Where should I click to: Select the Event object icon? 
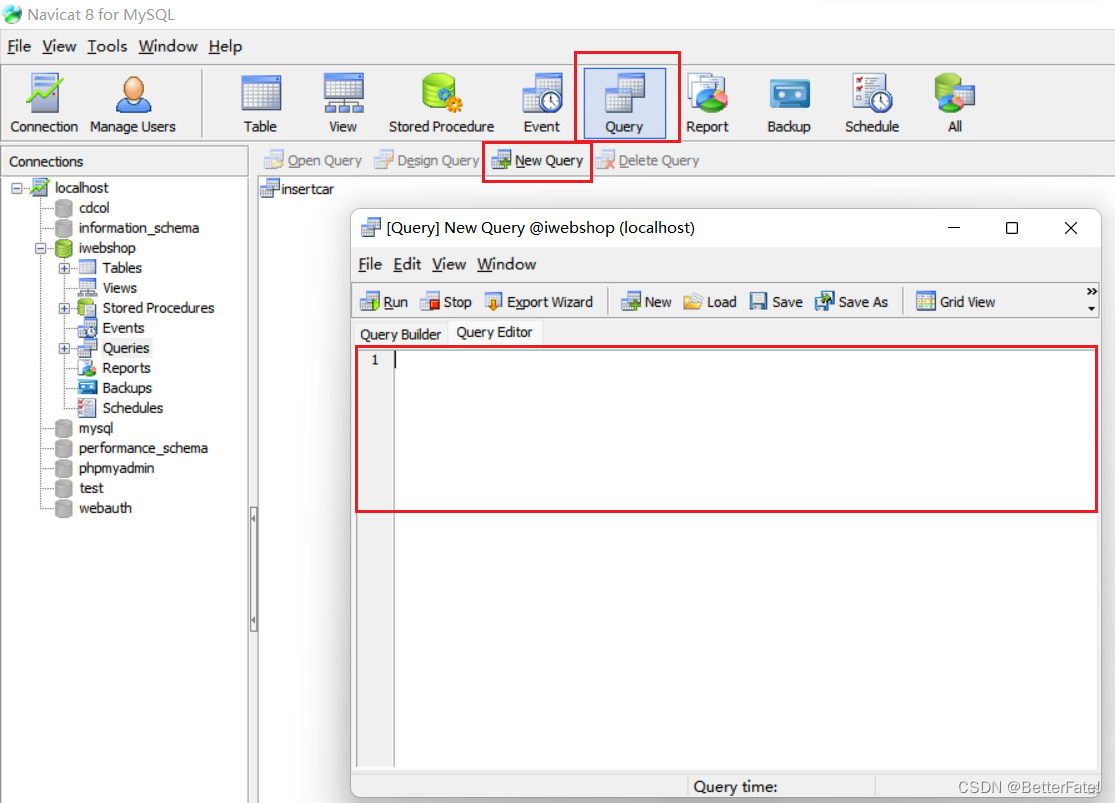pos(542,103)
